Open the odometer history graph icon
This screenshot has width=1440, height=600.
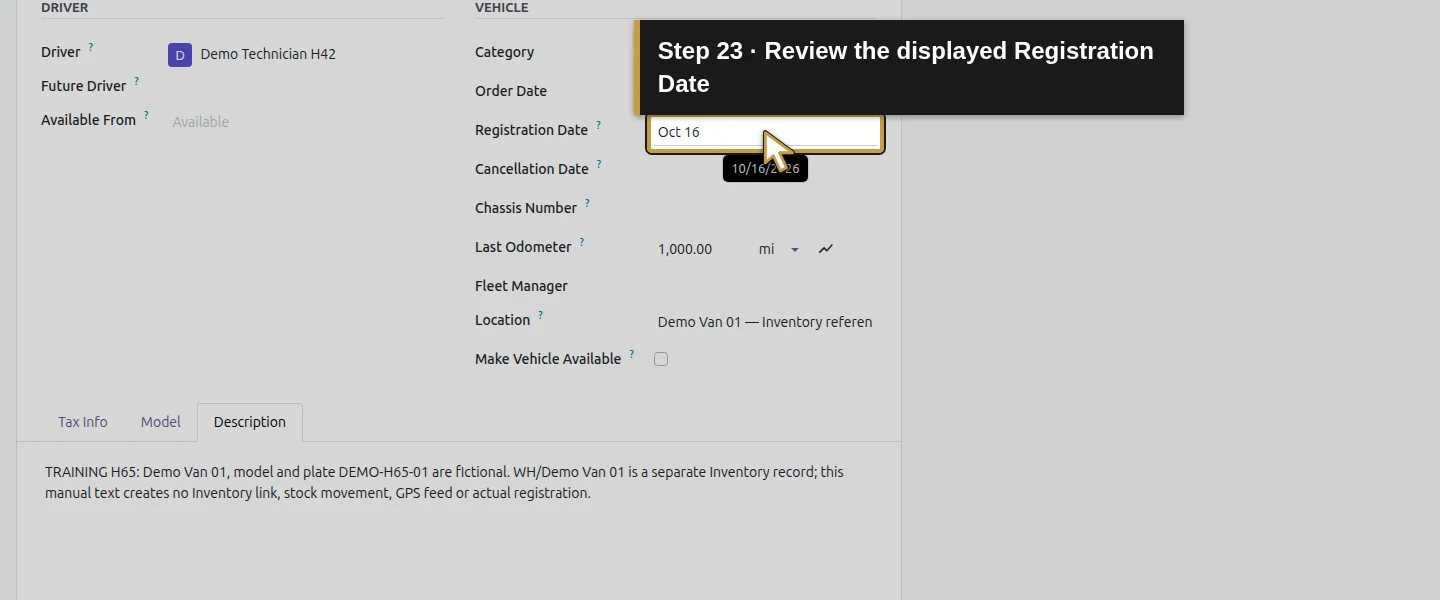[826, 249]
